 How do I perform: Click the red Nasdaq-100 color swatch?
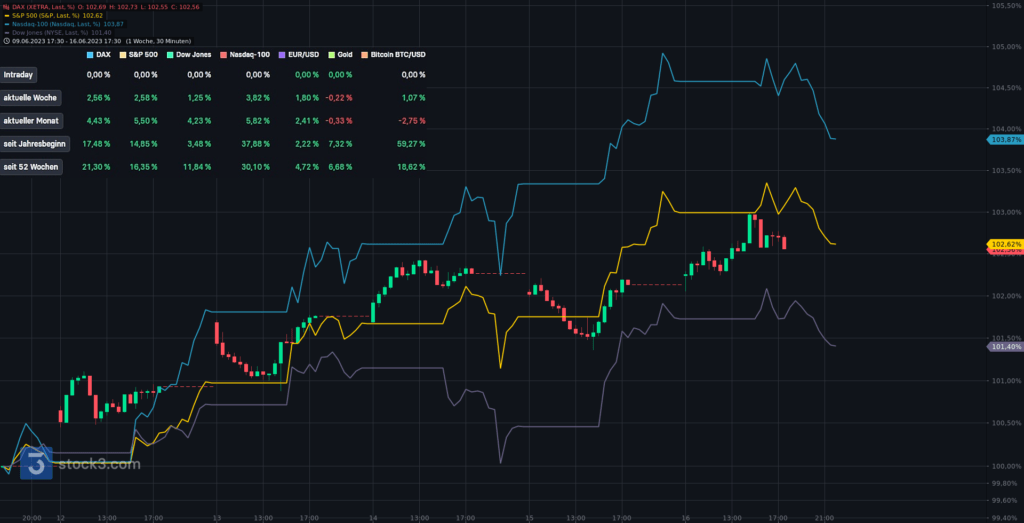pos(223,53)
